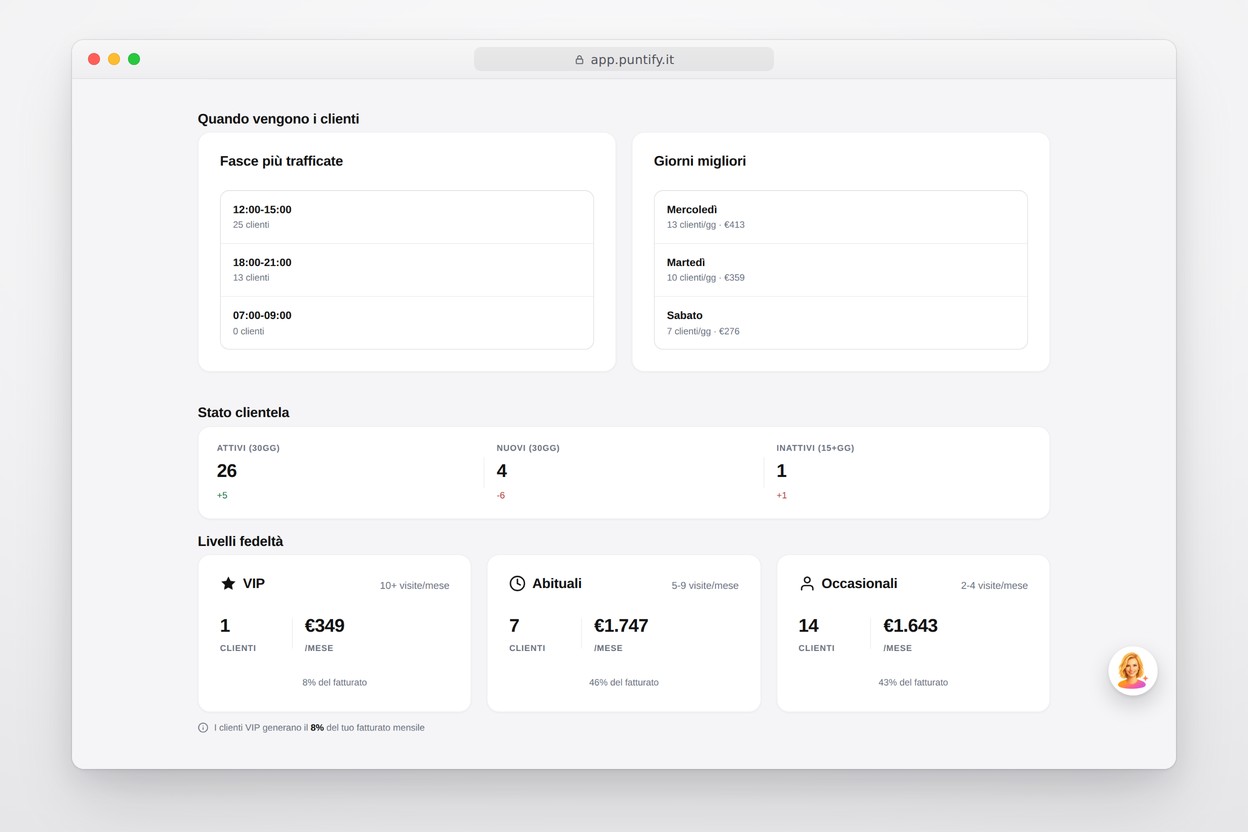This screenshot has width=1248, height=832.
Task: Click the Abituali clock icon
Action: tap(517, 583)
